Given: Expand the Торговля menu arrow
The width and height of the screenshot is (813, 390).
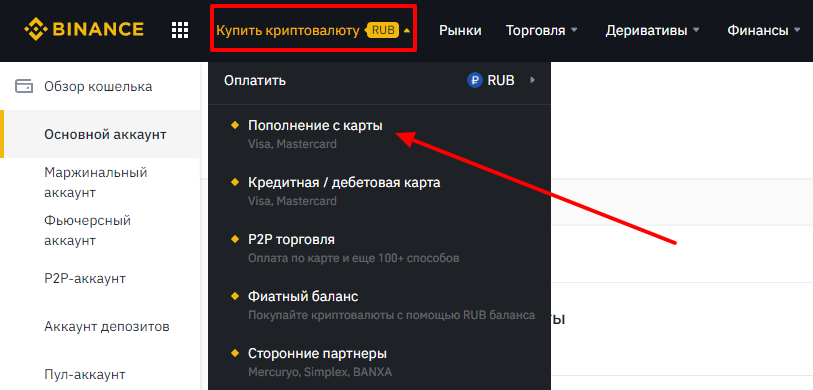Looking at the screenshot, I should 574,30.
